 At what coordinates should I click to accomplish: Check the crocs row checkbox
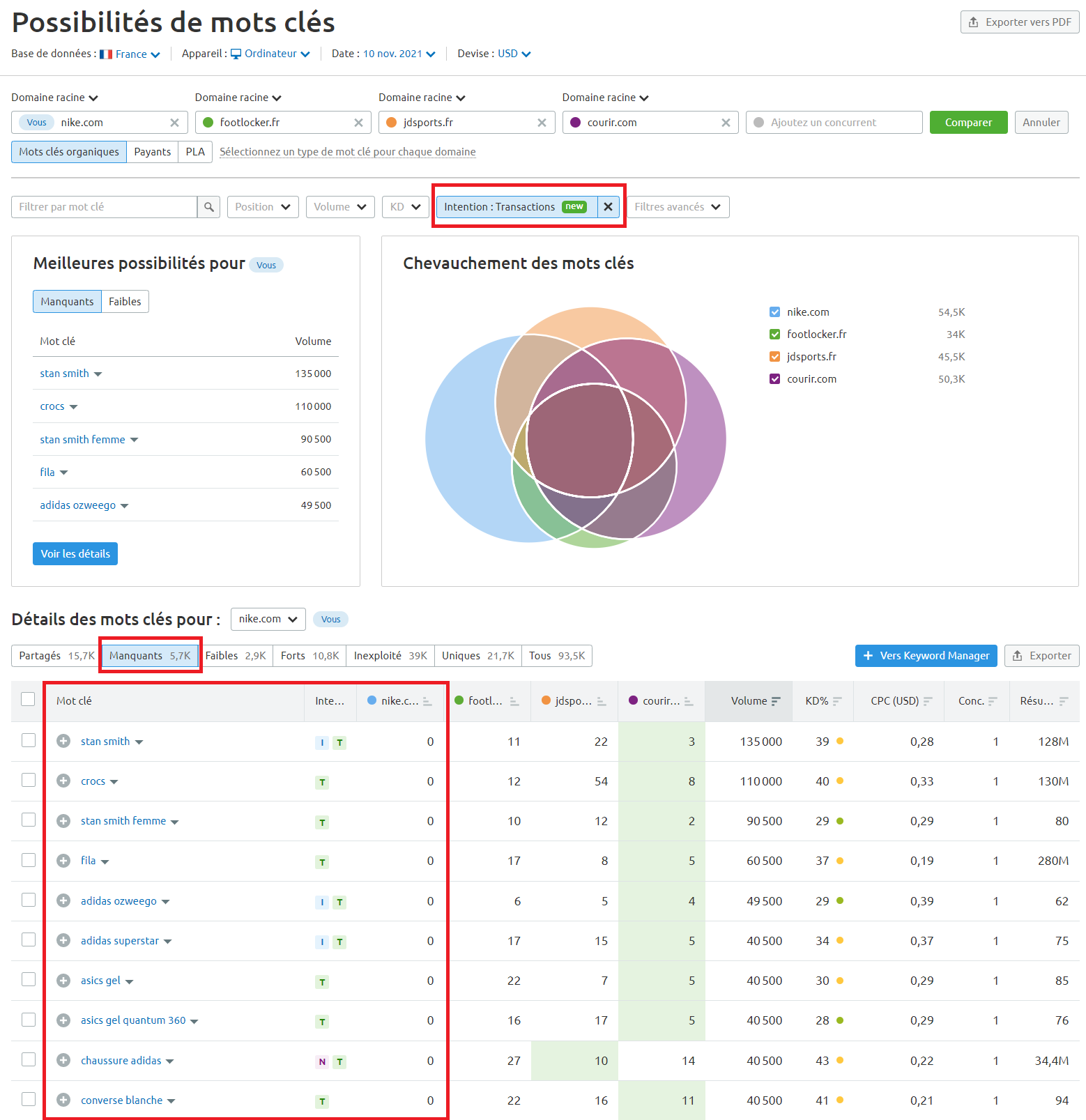click(28, 780)
